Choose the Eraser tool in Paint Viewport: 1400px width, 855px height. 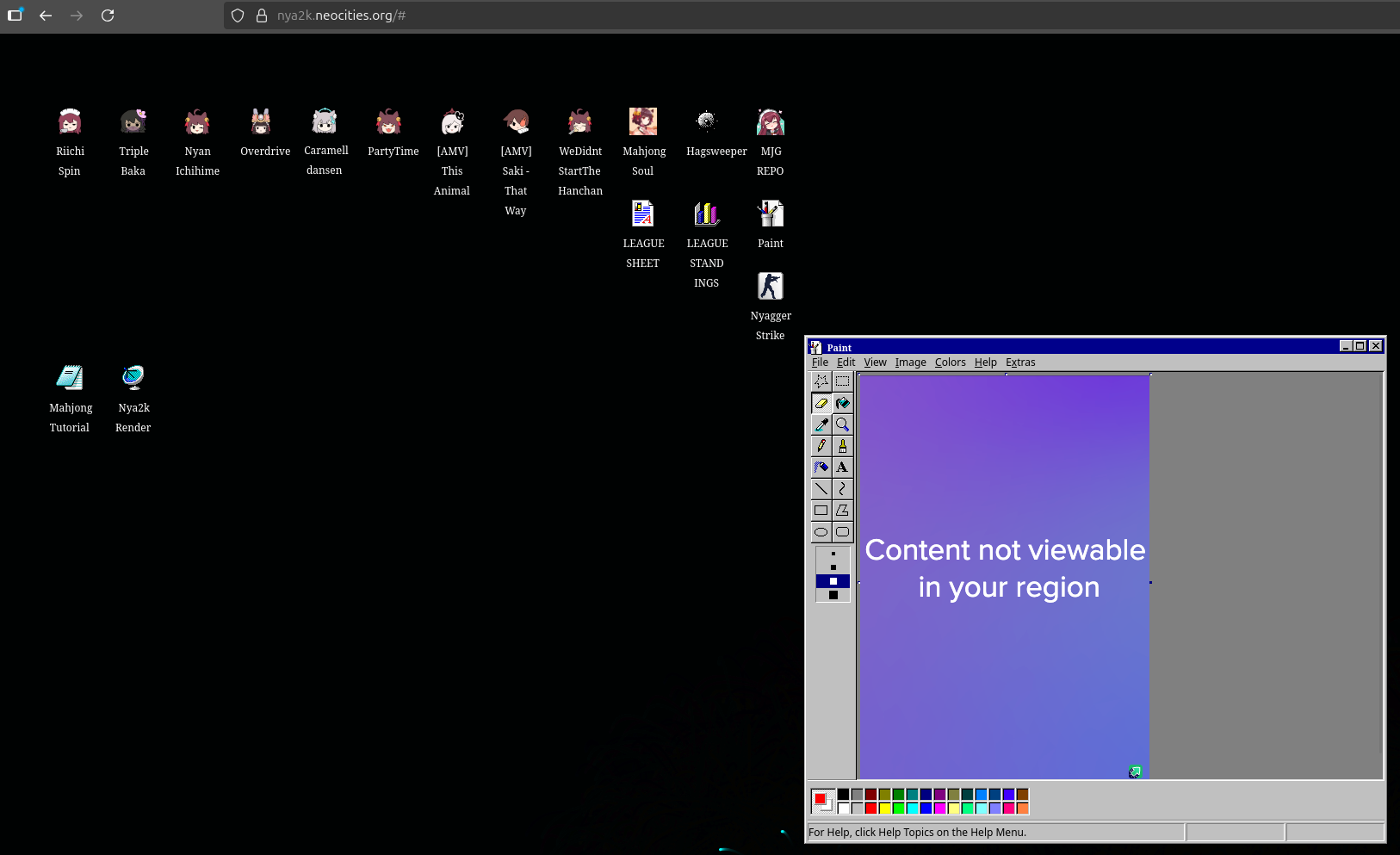pos(821,403)
